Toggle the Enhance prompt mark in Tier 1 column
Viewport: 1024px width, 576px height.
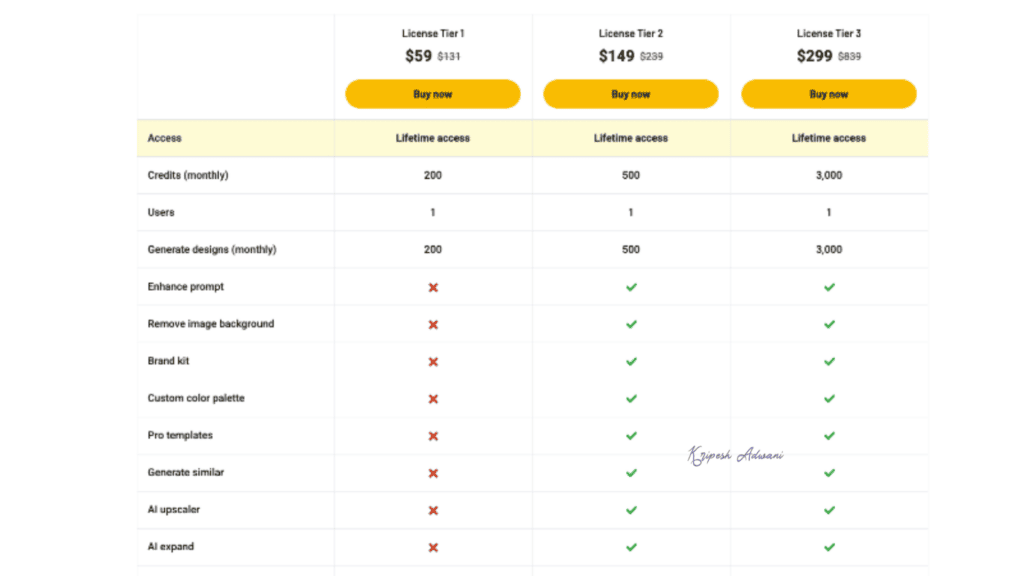tap(432, 287)
